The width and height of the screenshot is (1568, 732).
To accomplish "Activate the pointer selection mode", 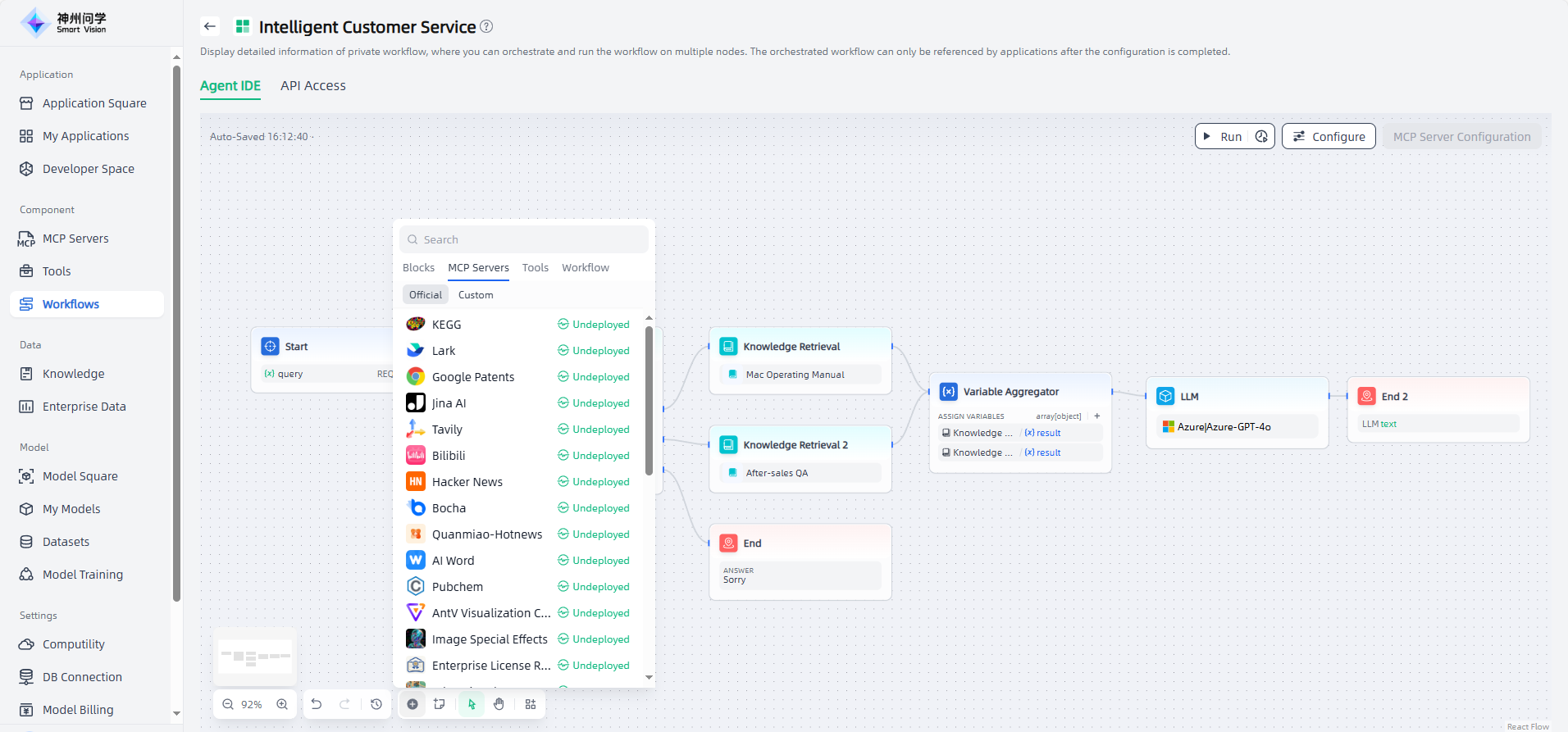I will (472, 704).
